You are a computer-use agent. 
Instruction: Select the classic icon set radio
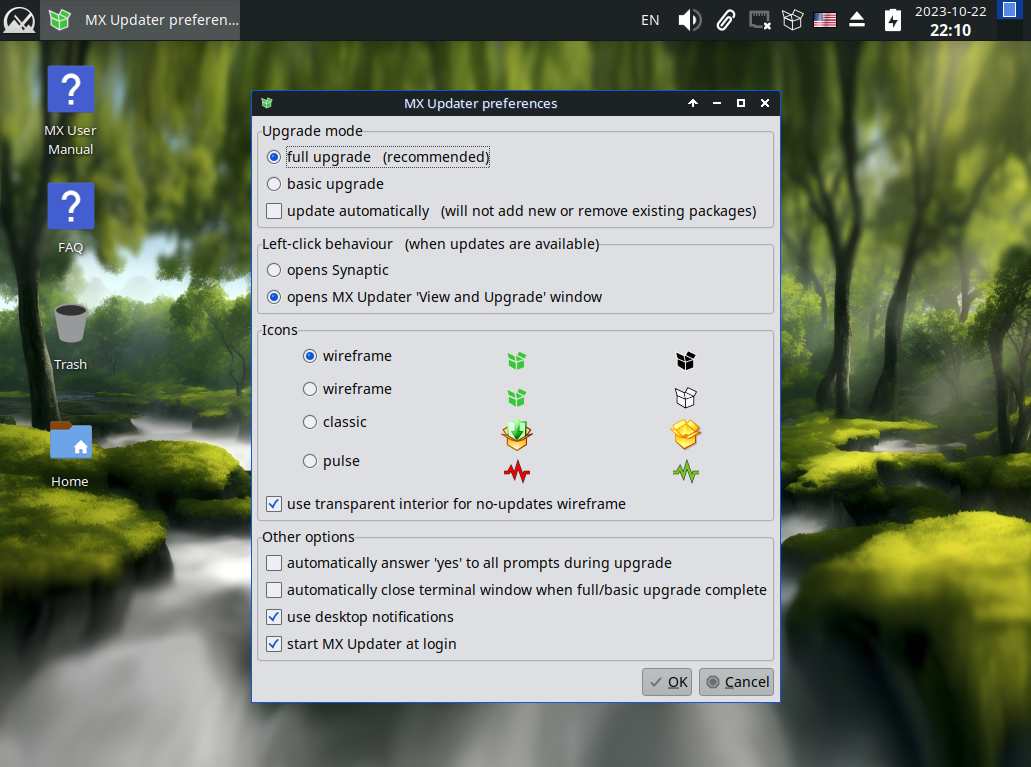(334, 422)
